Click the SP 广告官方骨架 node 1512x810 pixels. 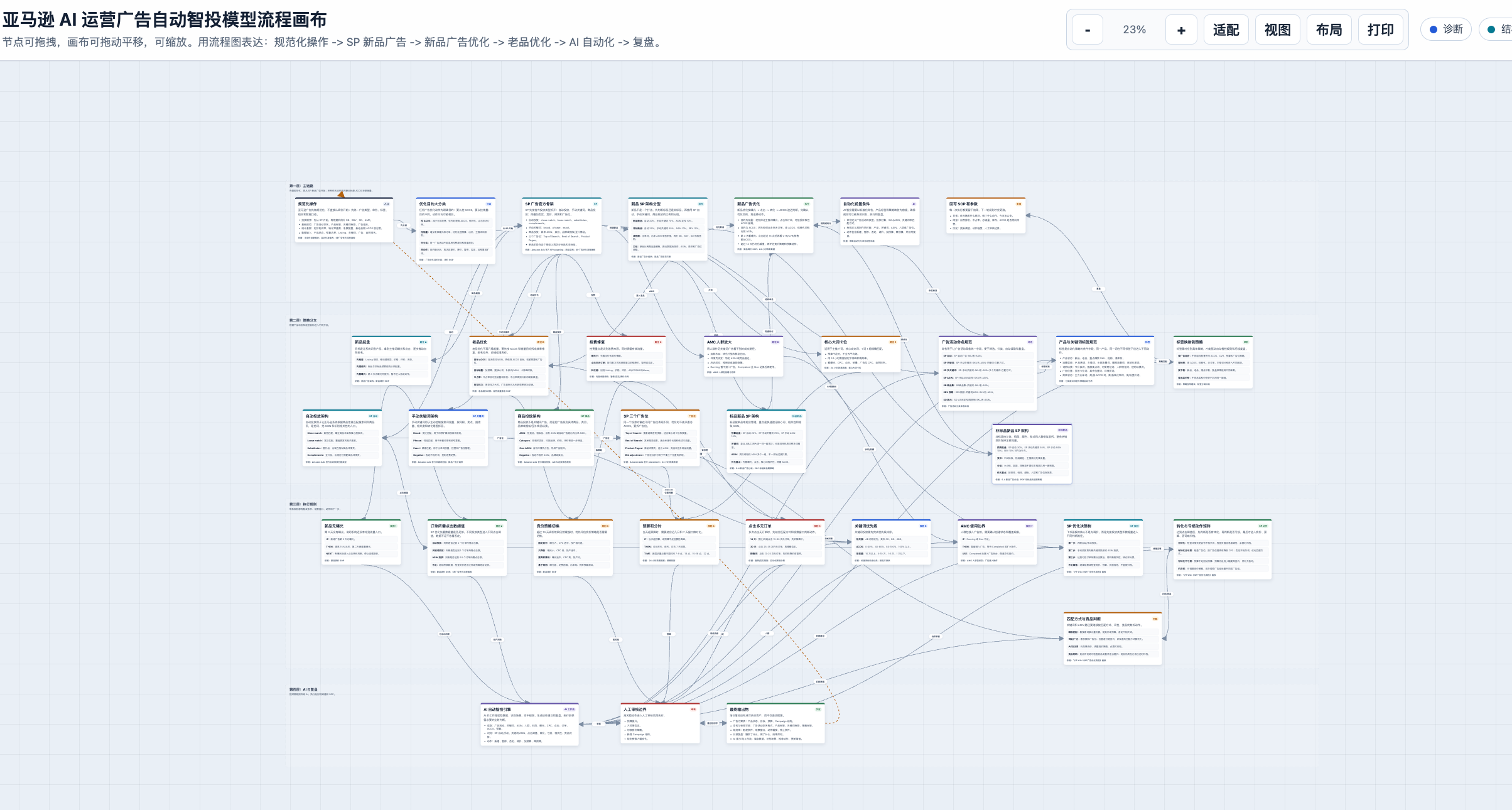(x=562, y=226)
